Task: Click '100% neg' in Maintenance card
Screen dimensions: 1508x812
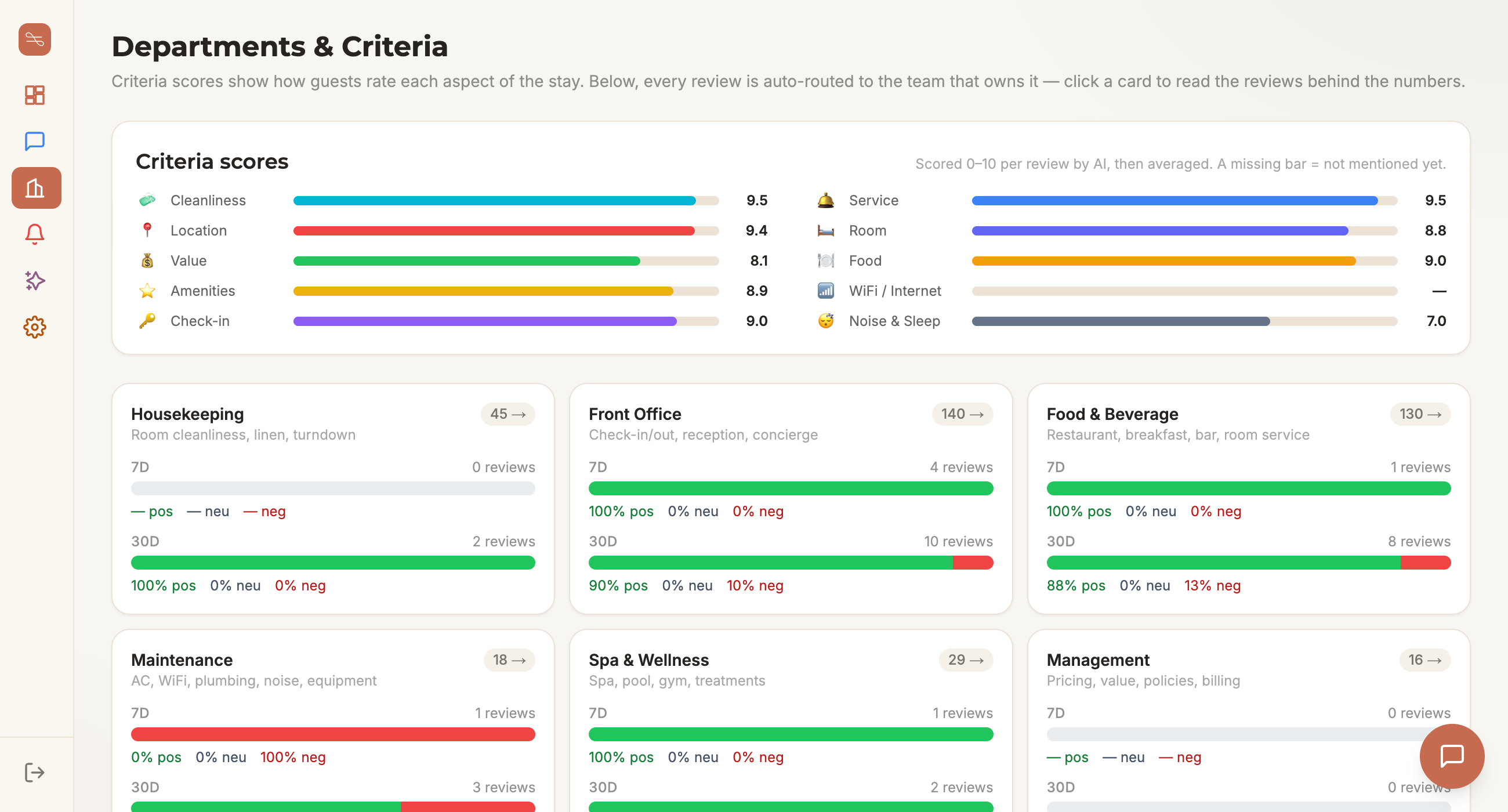Action: click(293, 757)
